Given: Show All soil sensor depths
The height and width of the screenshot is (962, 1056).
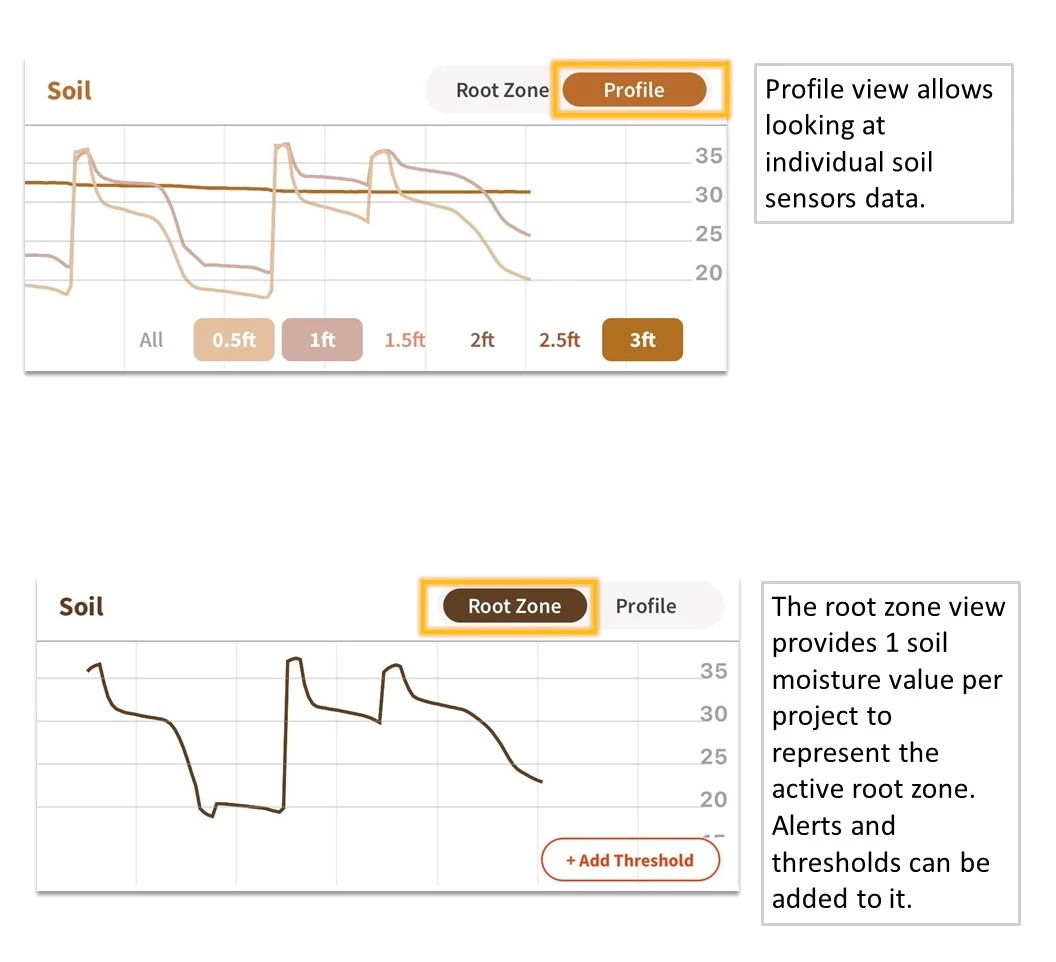Looking at the screenshot, I should pyautogui.click(x=151, y=340).
